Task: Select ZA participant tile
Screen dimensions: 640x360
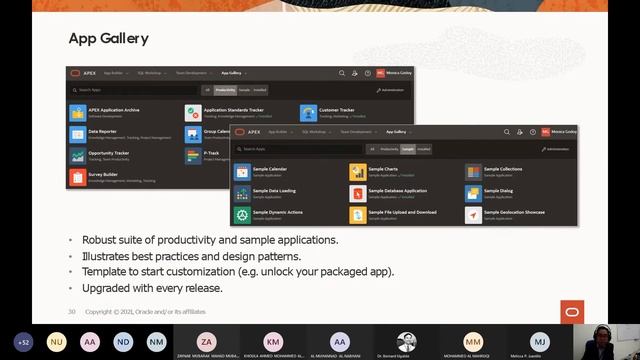Action: pyautogui.click(x=207, y=342)
